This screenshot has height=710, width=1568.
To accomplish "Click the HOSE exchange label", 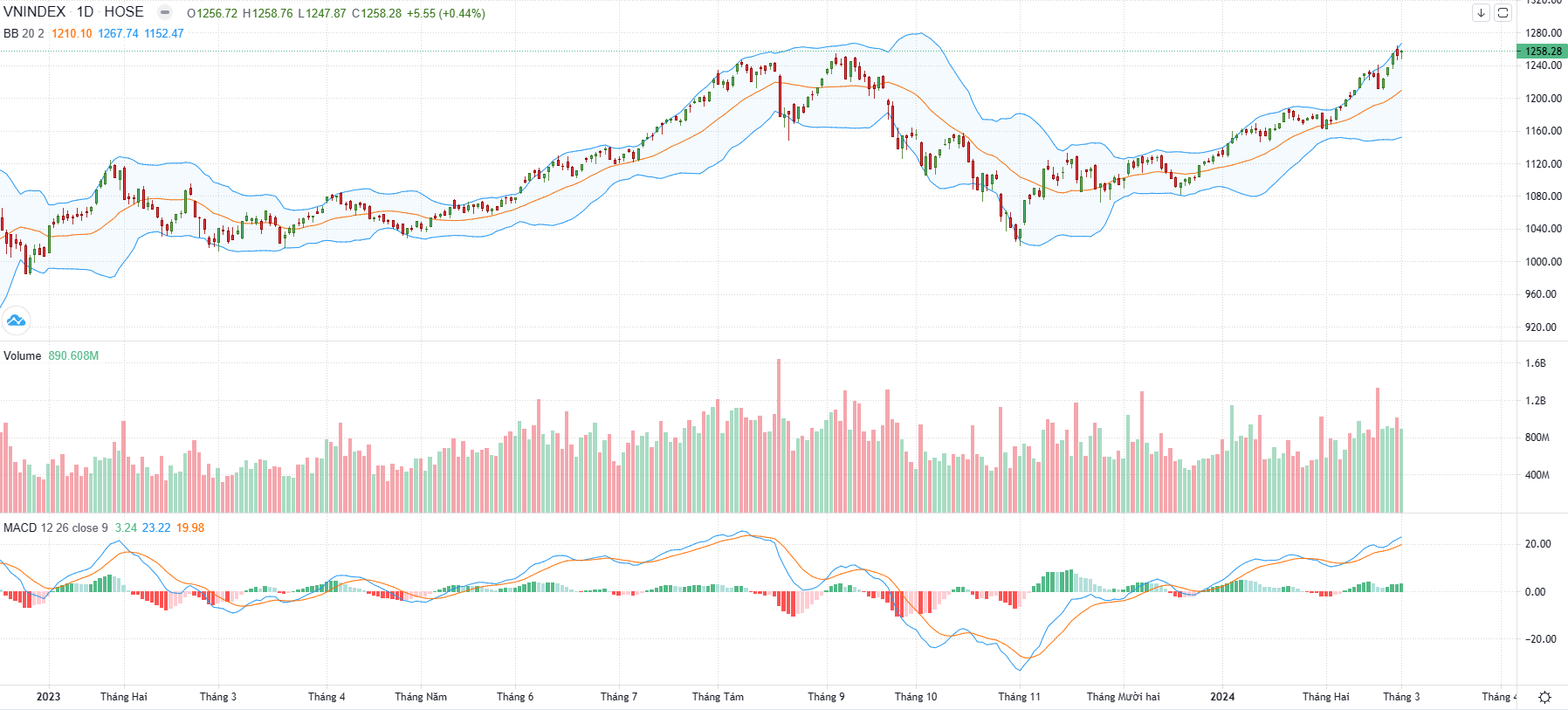I will pos(124,12).
